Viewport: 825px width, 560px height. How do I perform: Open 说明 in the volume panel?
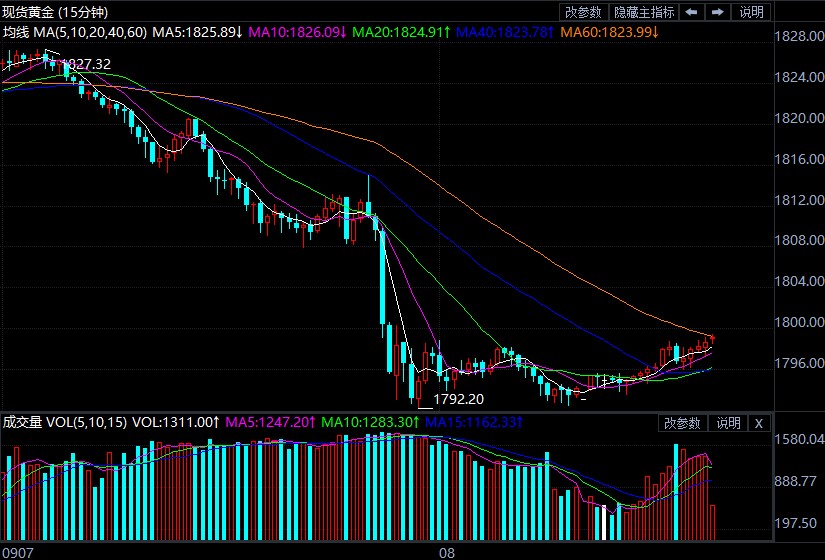(x=727, y=423)
